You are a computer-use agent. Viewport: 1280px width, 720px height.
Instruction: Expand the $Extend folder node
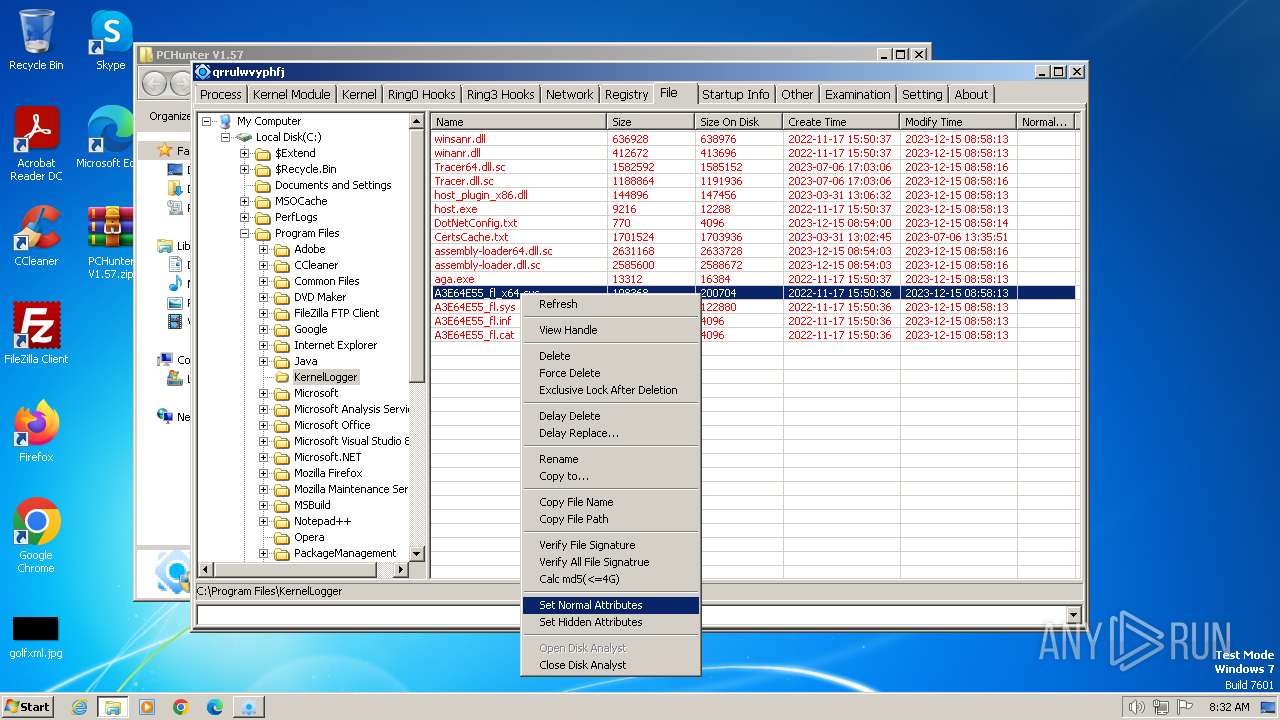point(245,153)
